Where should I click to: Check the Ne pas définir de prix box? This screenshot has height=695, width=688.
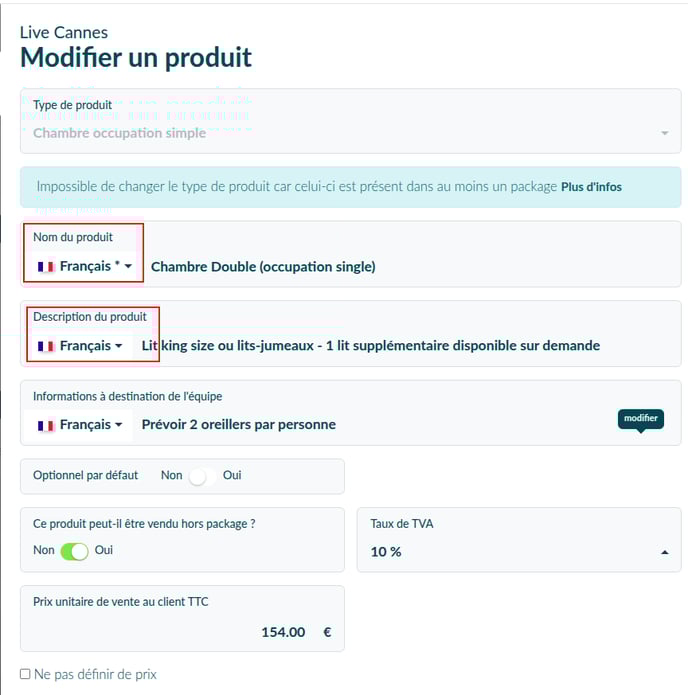(x=25, y=674)
